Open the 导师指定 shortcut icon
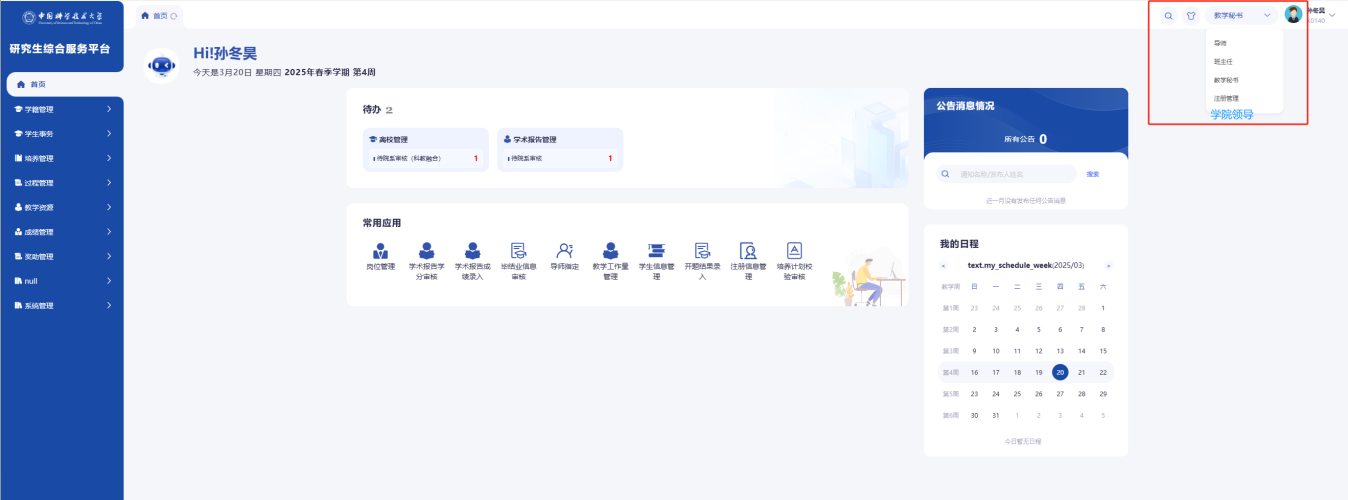 point(564,251)
